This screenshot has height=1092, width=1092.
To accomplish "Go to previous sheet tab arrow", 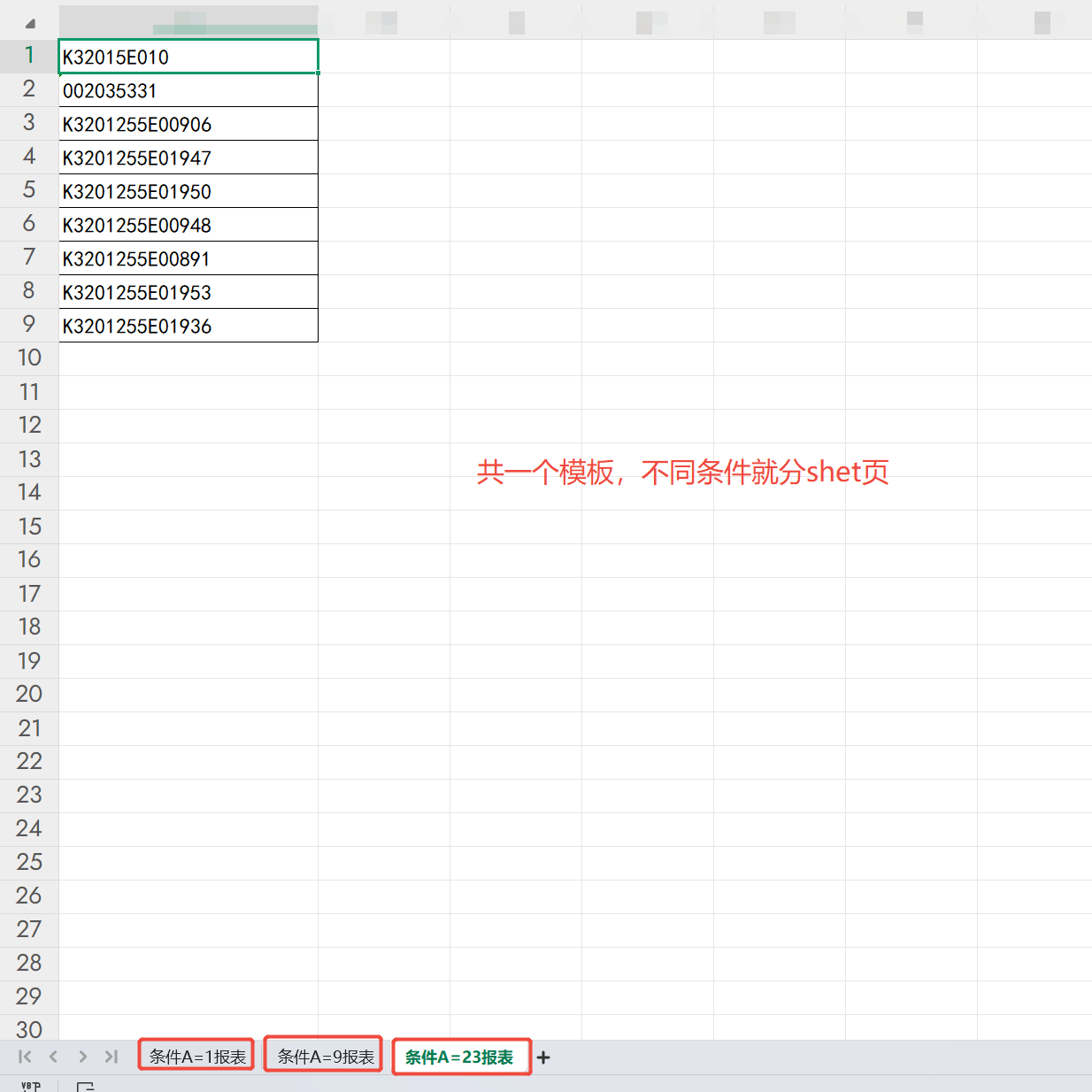I will point(53,1057).
